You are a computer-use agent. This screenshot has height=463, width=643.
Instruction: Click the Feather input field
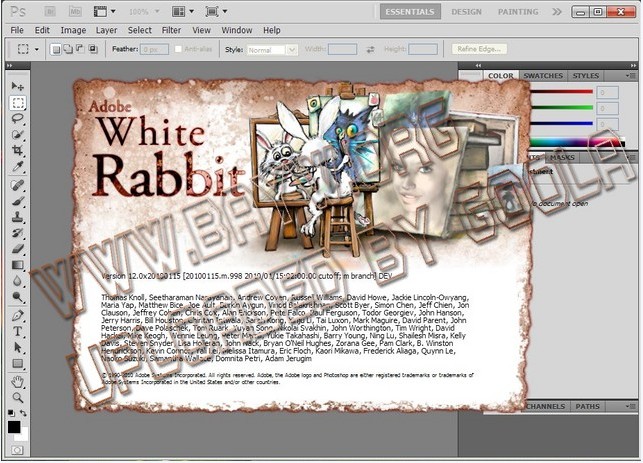click(x=154, y=49)
